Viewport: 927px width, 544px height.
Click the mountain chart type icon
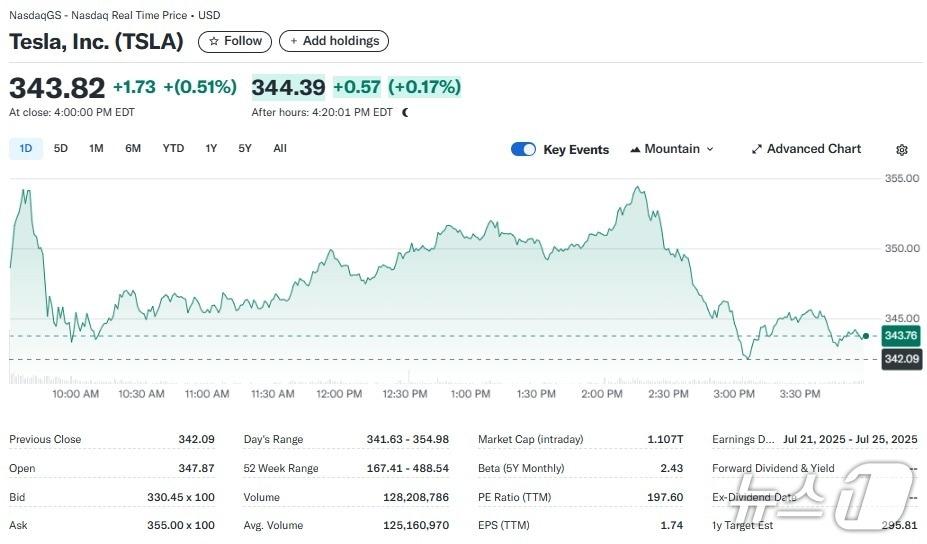(x=635, y=149)
